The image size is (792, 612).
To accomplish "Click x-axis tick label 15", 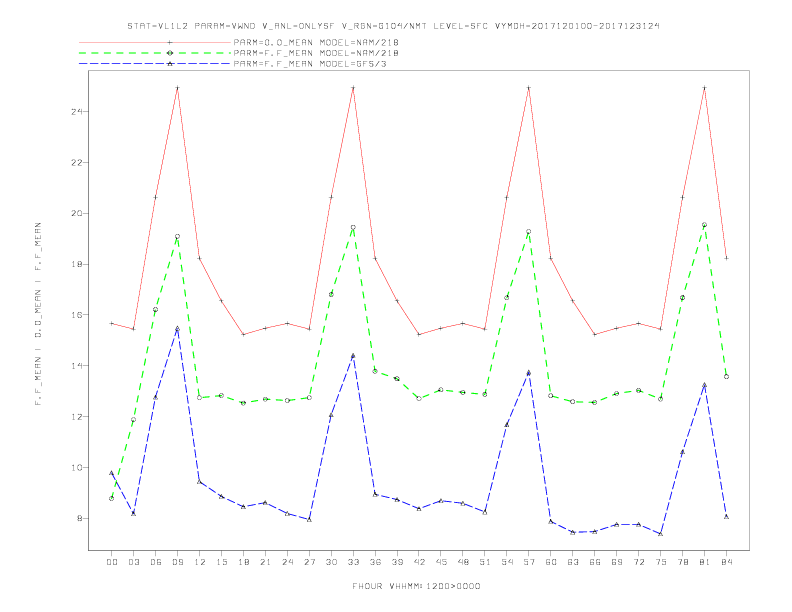I will pyautogui.click(x=221, y=562).
